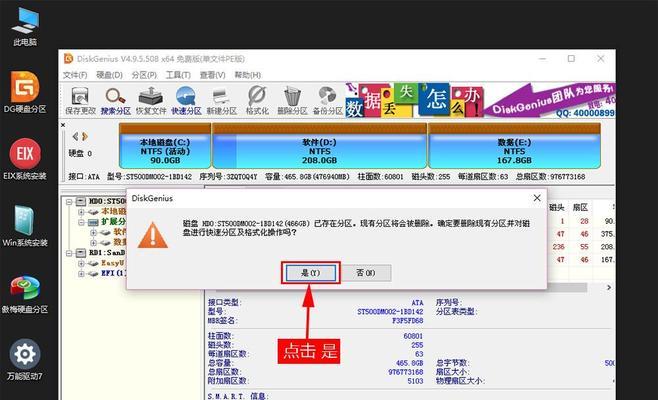Image resolution: width=658 pixels, height=400 pixels.
Task: Open the 分区(P) menu
Action: click(x=144, y=75)
